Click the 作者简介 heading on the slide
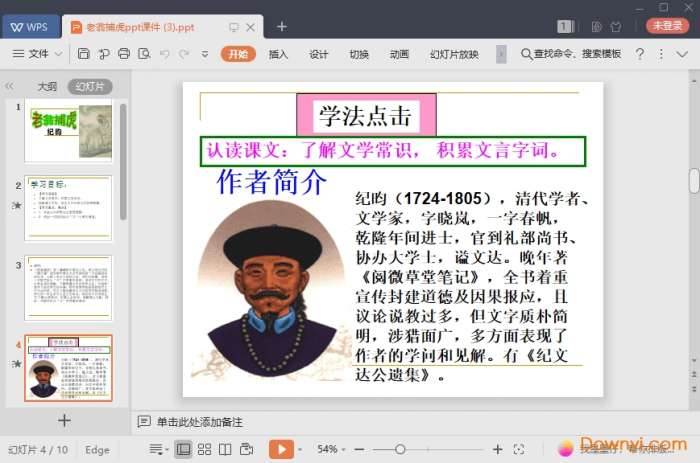700x463 pixels. [x=271, y=182]
